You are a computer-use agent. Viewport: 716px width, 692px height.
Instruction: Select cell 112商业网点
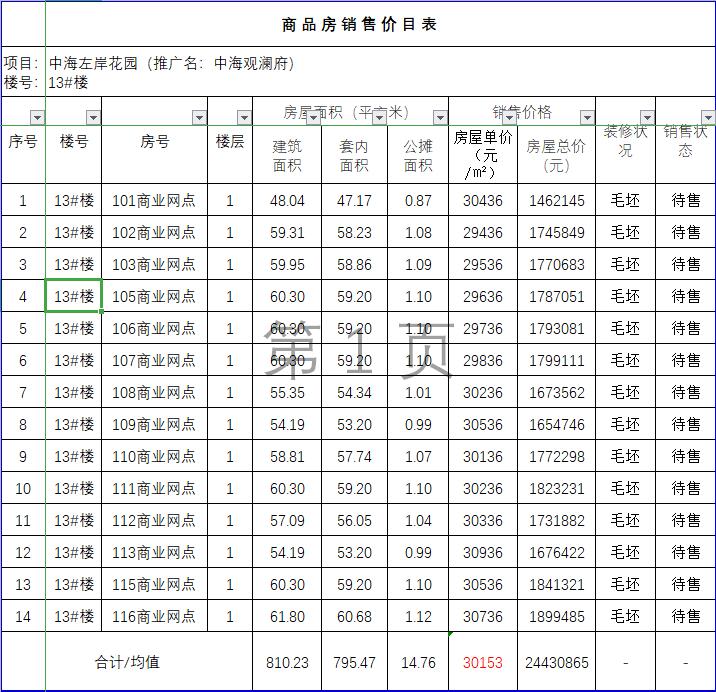point(154,520)
